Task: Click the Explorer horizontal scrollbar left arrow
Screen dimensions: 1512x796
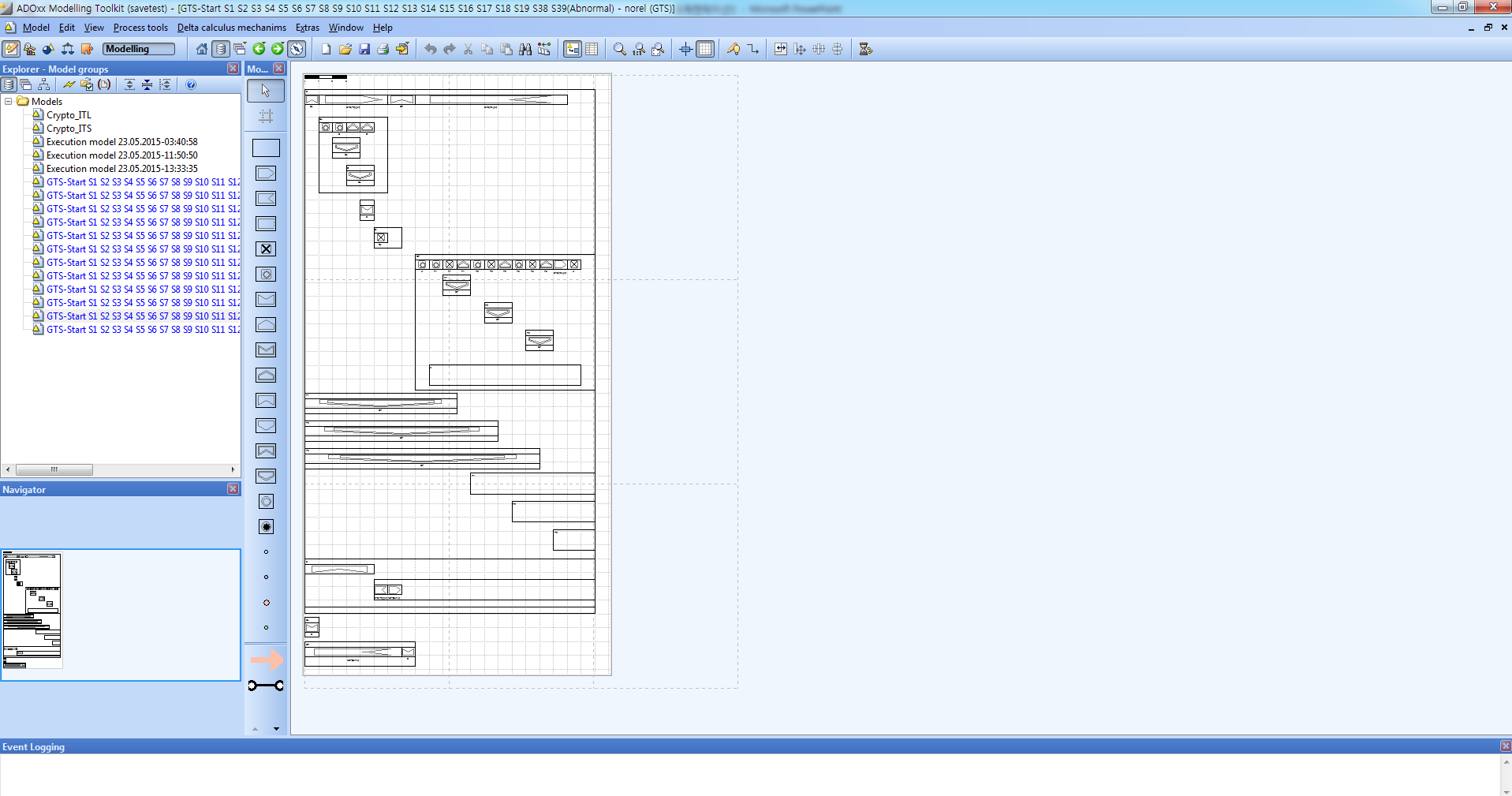Action: pos(8,469)
